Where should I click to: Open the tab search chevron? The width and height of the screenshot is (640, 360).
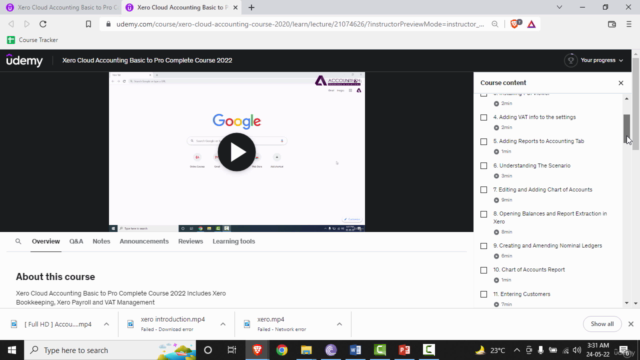(559, 7)
